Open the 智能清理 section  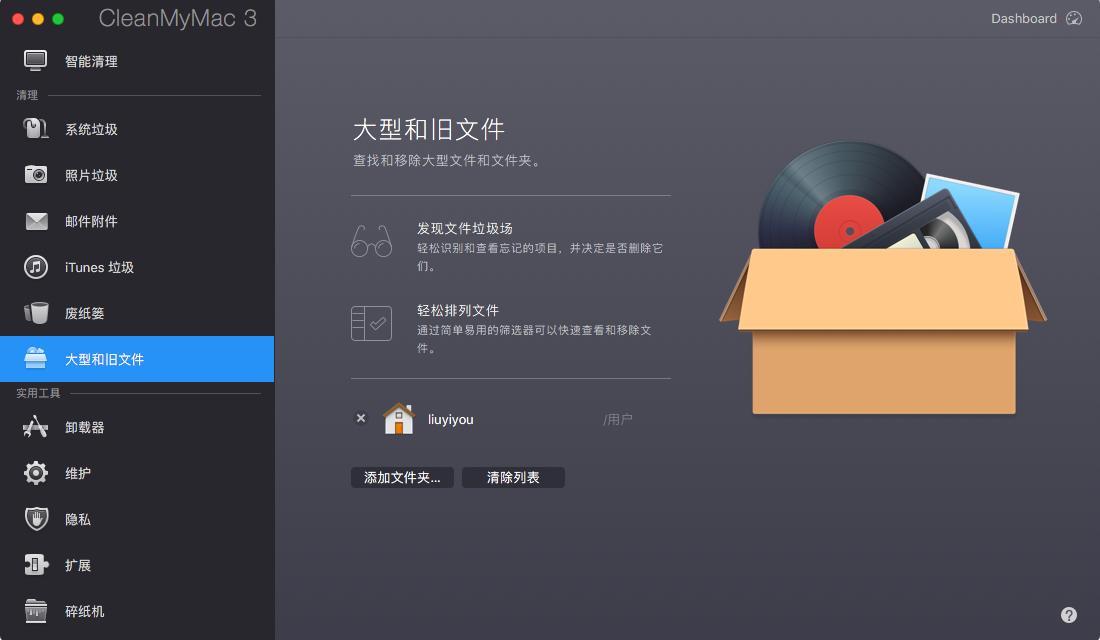137,61
